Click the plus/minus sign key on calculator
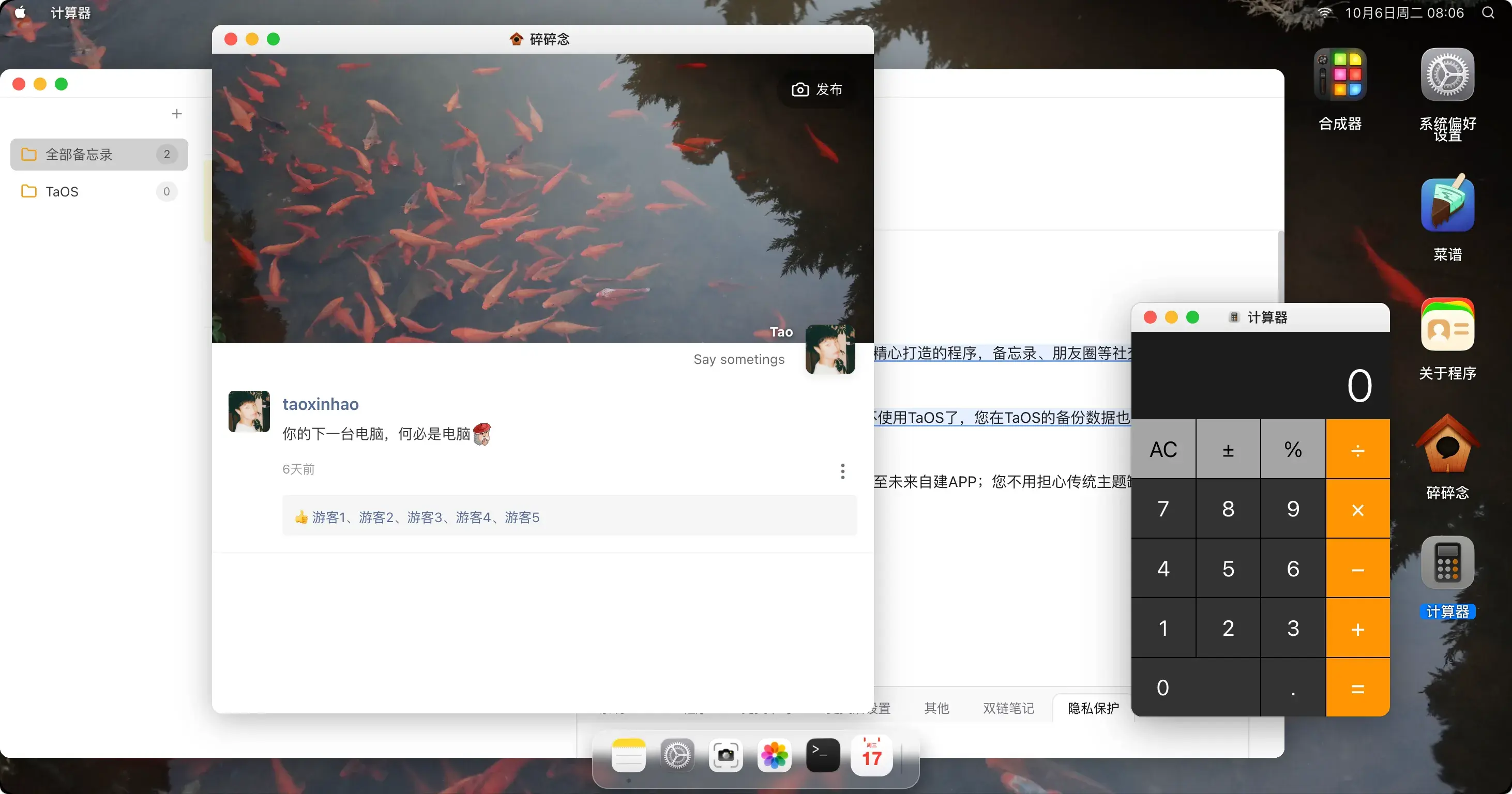This screenshot has height=794, width=1512. (1228, 450)
